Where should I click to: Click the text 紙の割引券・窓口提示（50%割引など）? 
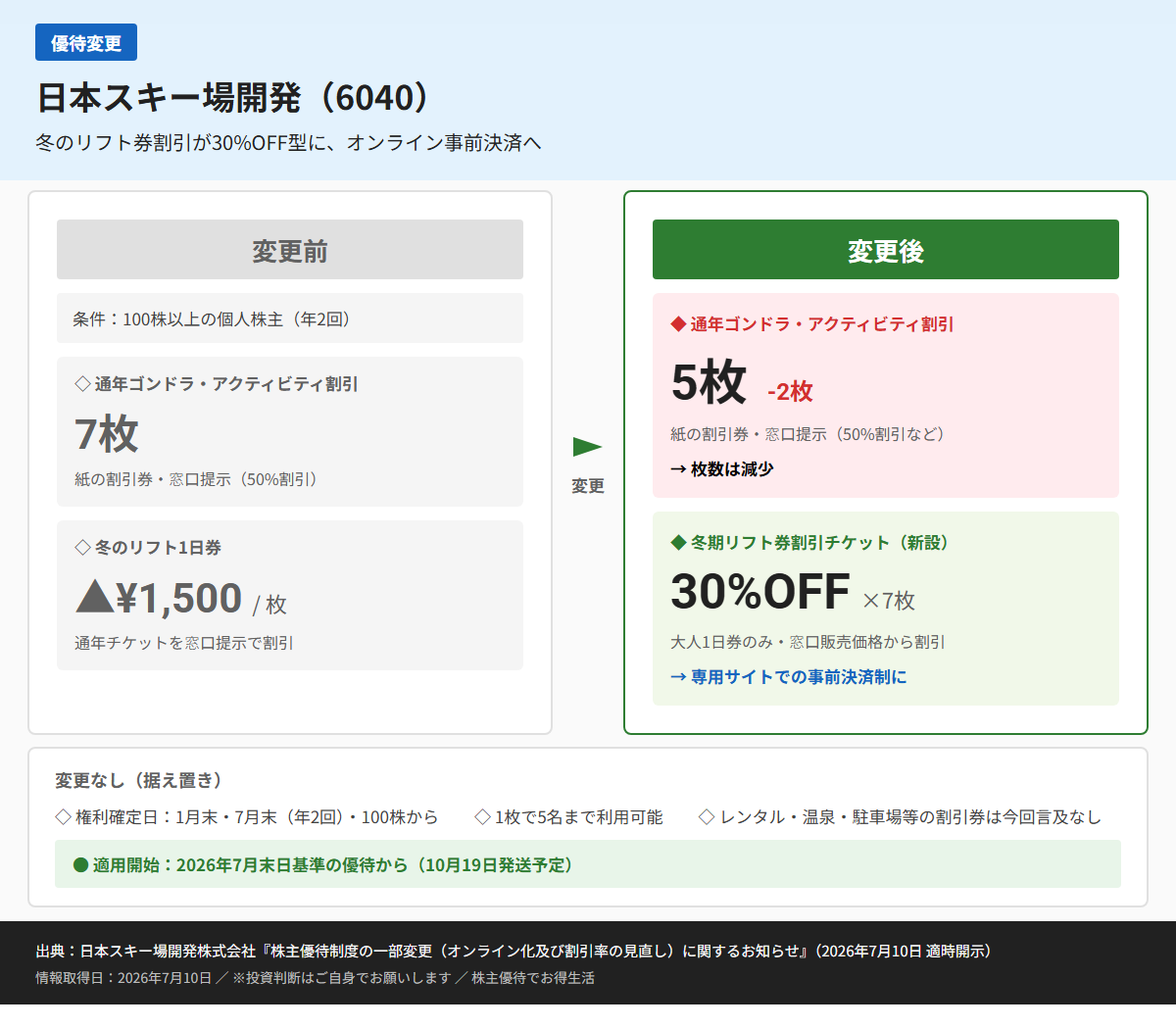[x=808, y=434]
